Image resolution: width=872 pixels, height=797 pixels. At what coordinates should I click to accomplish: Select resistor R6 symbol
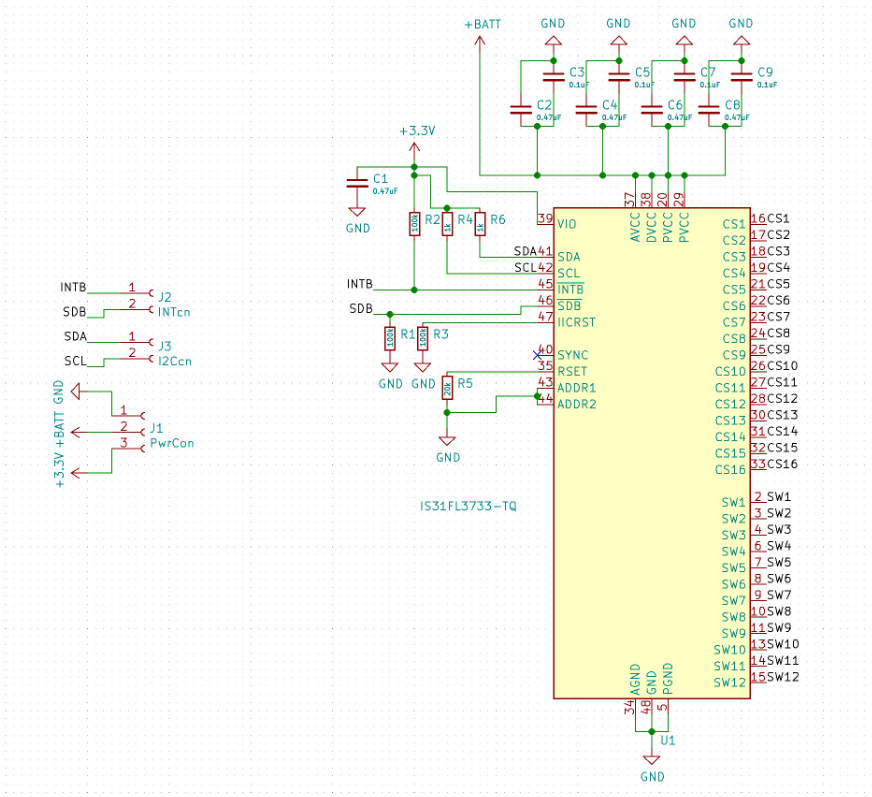(480, 223)
